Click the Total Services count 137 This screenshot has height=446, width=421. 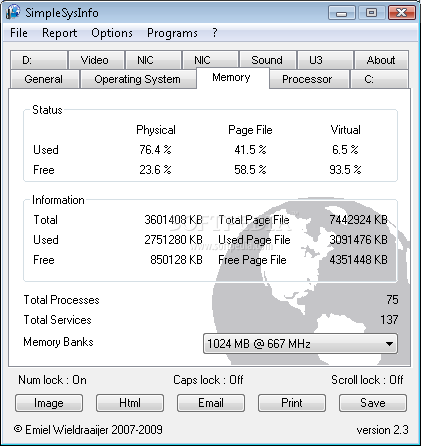pyautogui.click(x=389, y=320)
